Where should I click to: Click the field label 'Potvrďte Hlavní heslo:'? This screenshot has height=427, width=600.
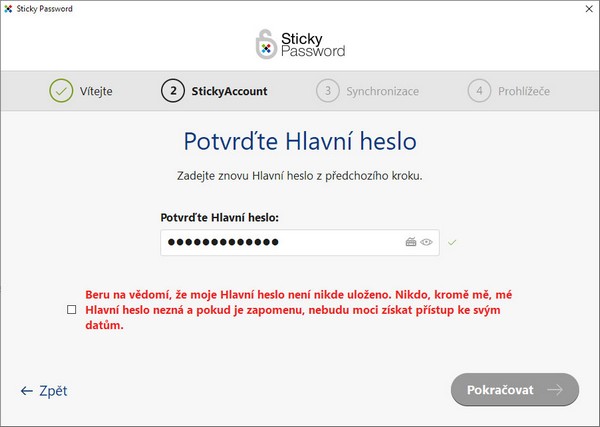[220, 218]
